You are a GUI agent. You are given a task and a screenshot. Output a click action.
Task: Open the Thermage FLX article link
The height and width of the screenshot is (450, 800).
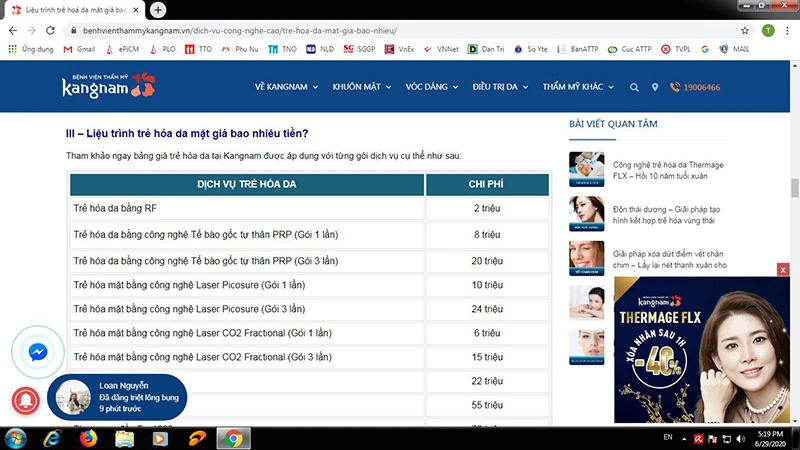tap(668, 170)
